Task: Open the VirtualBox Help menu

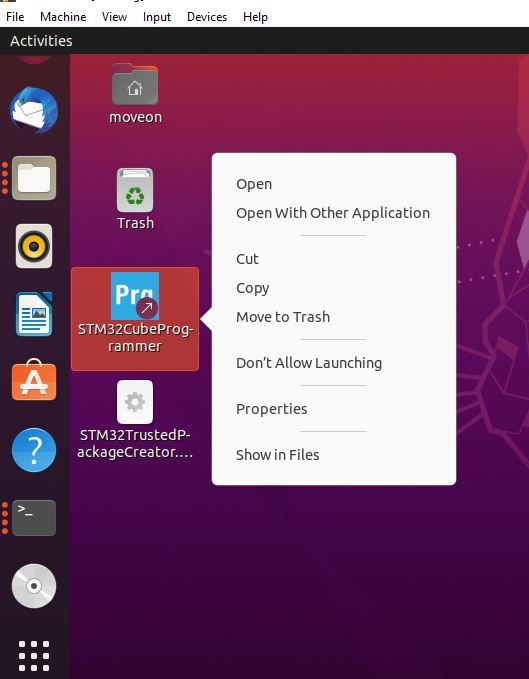Action: (x=255, y=17)
